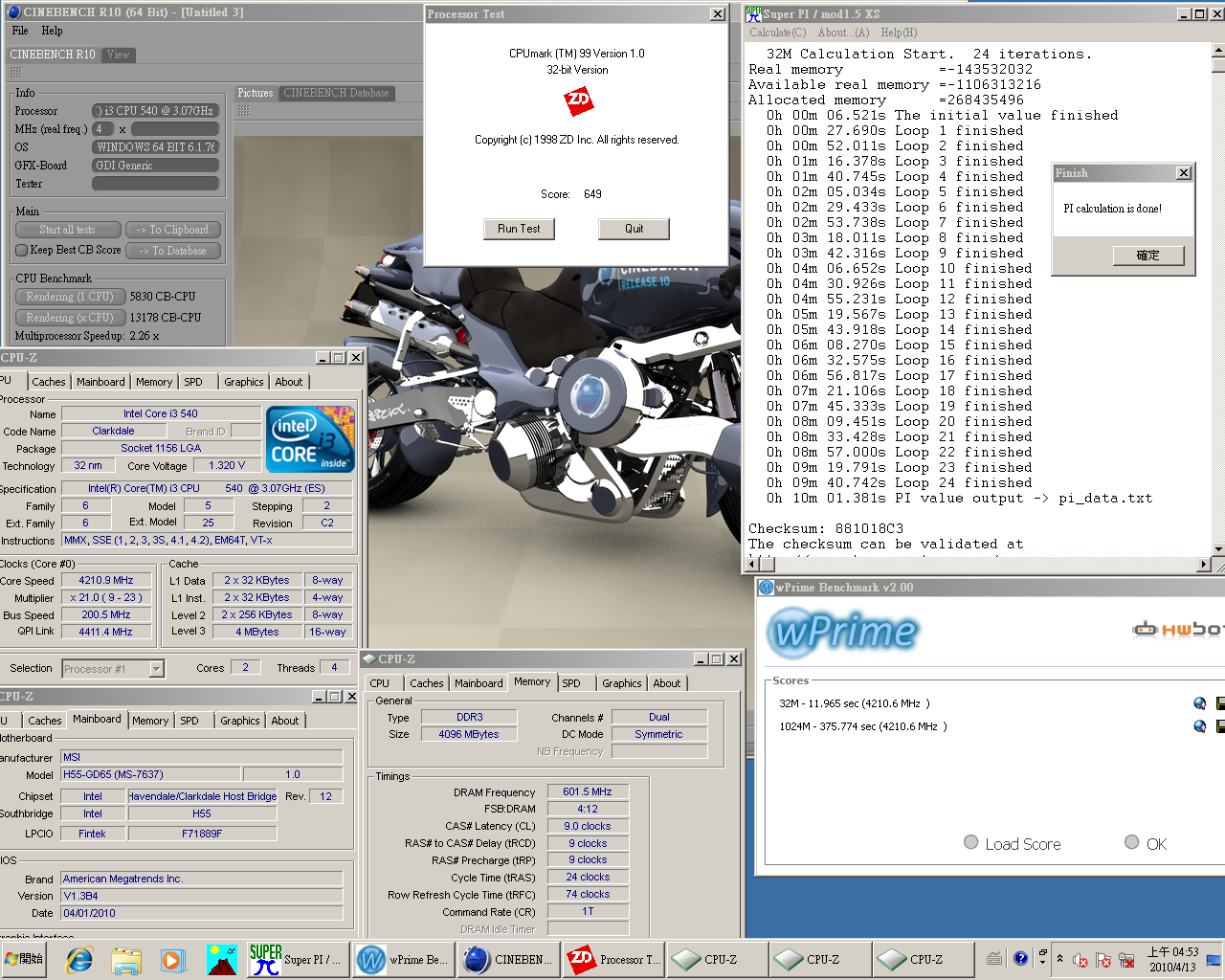Switch to Processor Test in the taskbar
Image resolution: width=1225 pixels, height=980 pixels.
tap(612, 959)
